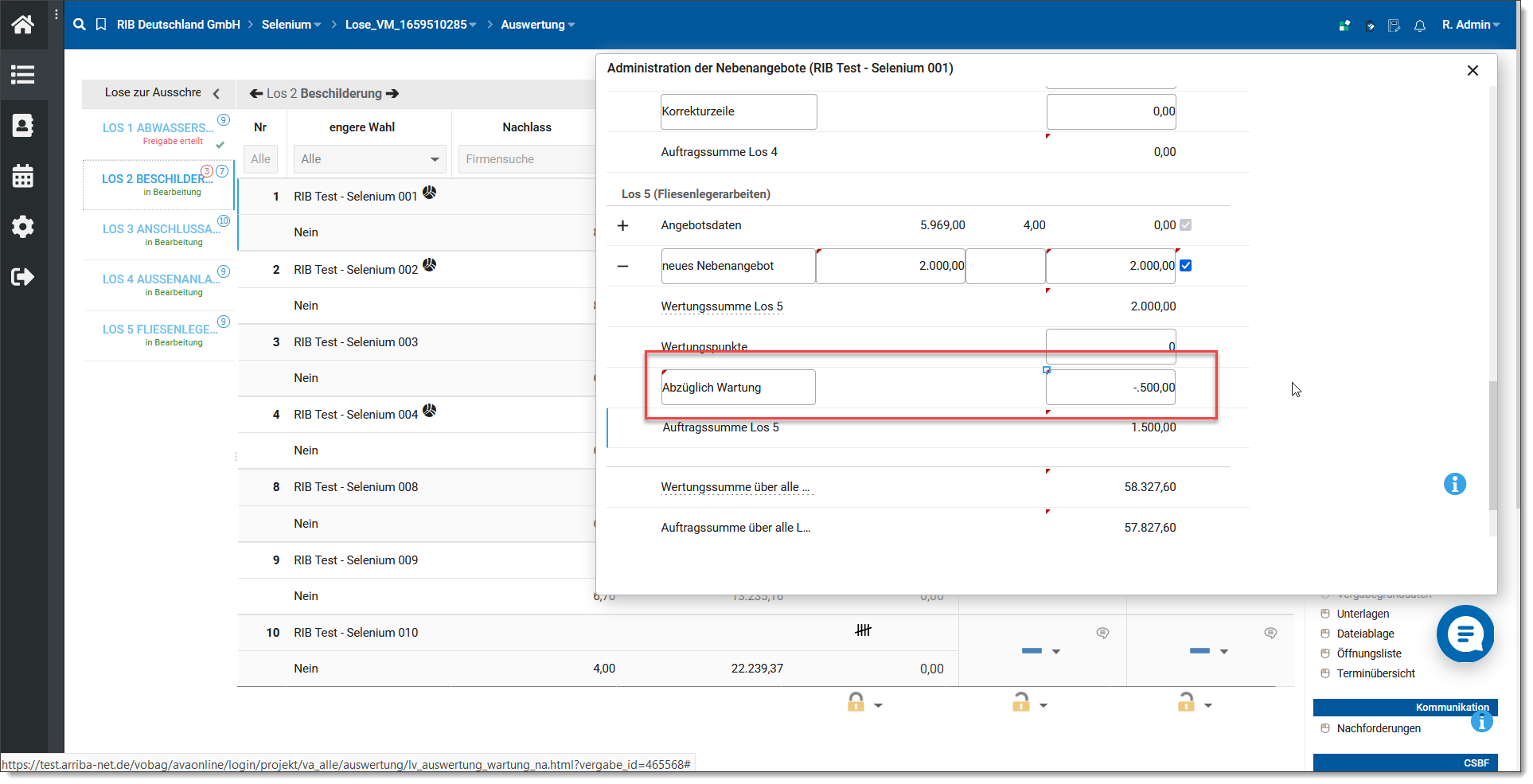Open the notebook edit icon in header
This screenshot has width=1533, height=784.
1395,25
